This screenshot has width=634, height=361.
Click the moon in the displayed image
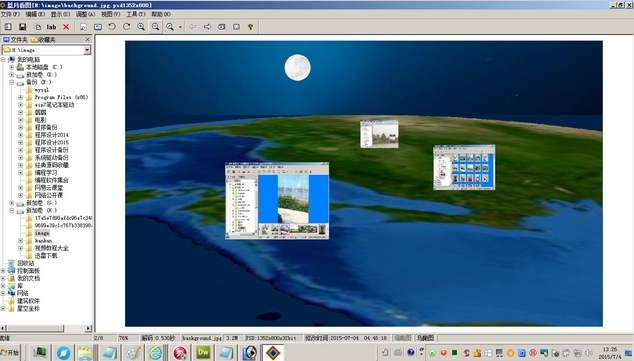click(298, 68)
